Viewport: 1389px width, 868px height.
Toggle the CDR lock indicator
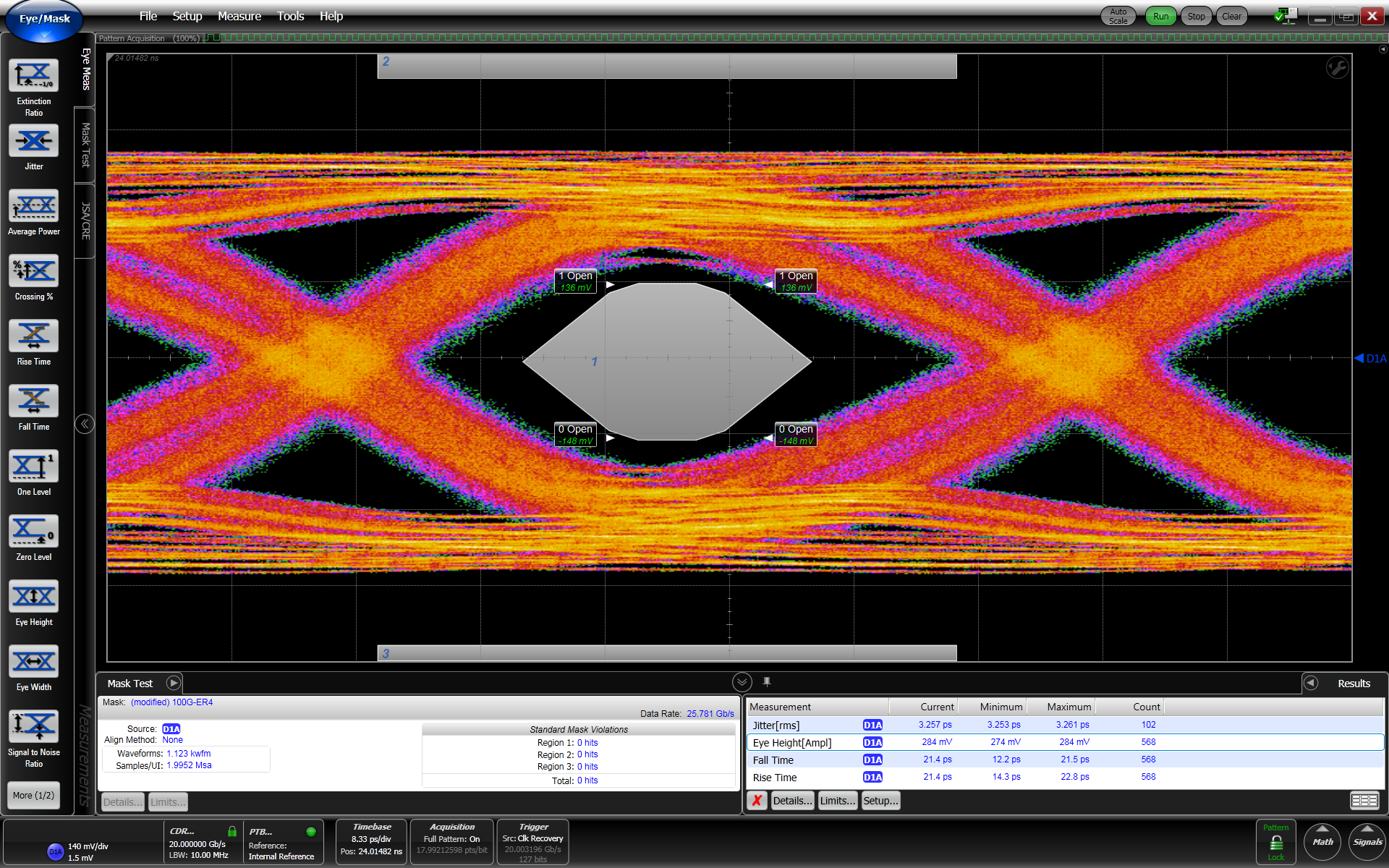[232, 832]
